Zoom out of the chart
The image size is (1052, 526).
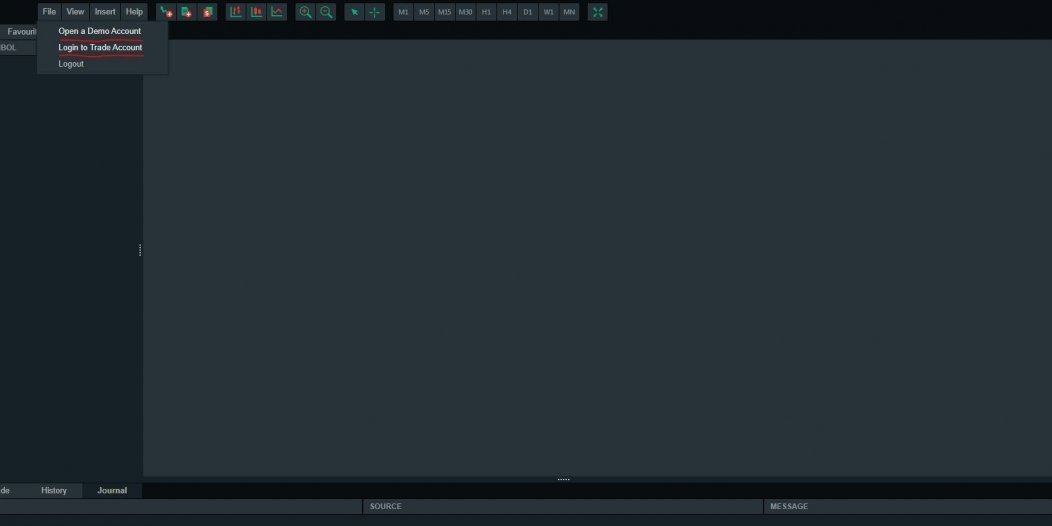[x=326, y=12]
